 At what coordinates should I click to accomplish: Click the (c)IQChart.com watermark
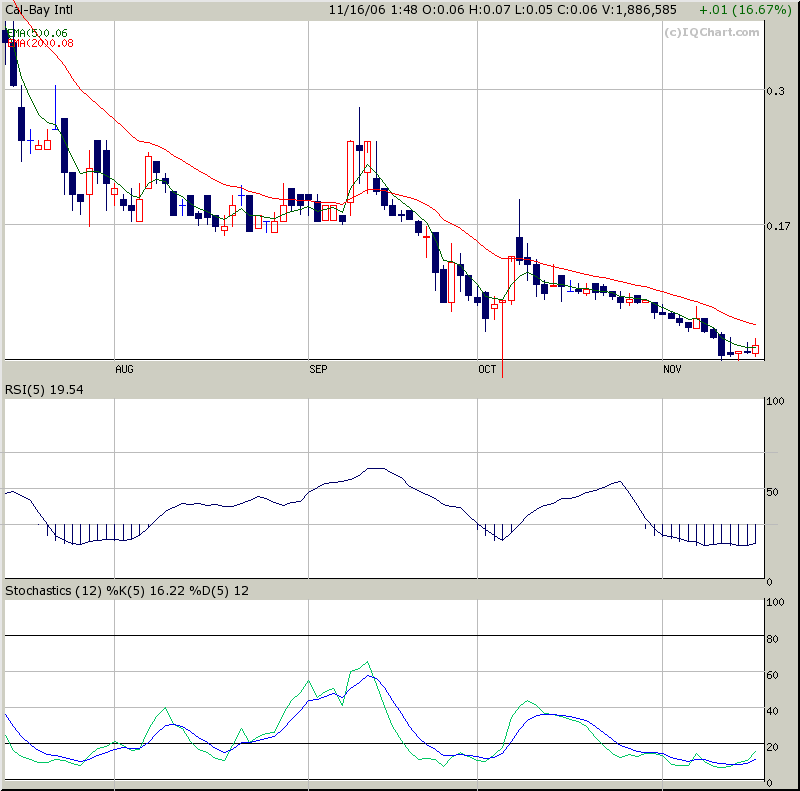[x=711, y=31]
